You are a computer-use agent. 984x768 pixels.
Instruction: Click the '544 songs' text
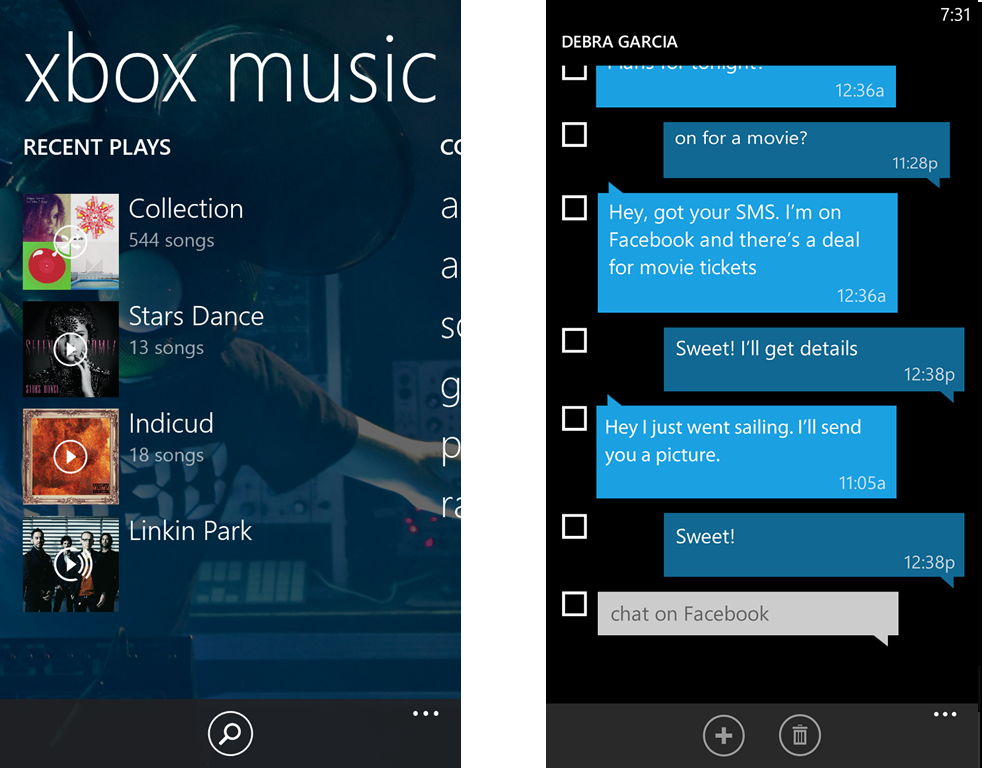click(171, 240)
